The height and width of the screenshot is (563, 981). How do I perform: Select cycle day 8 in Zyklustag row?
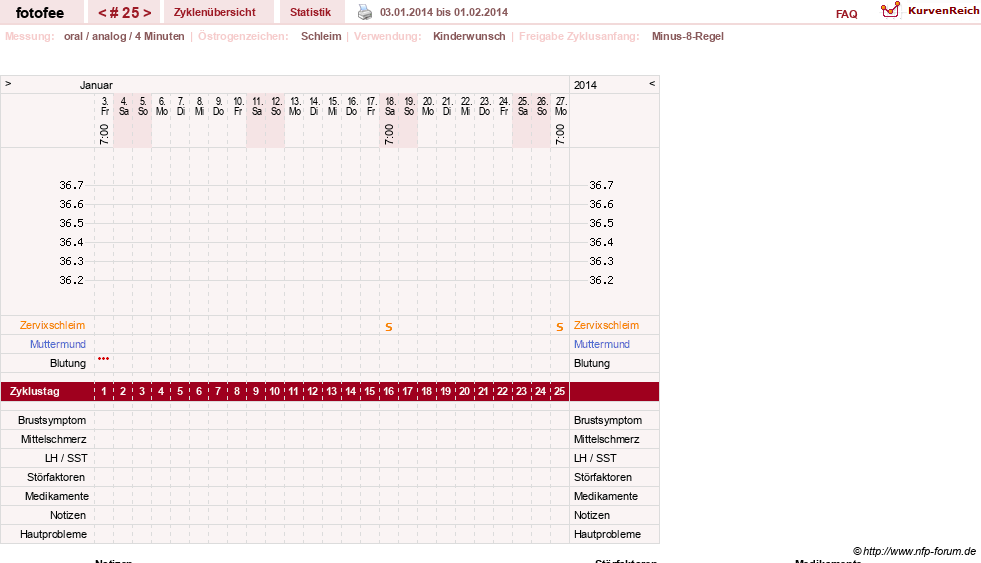click(x=236, y=392)
